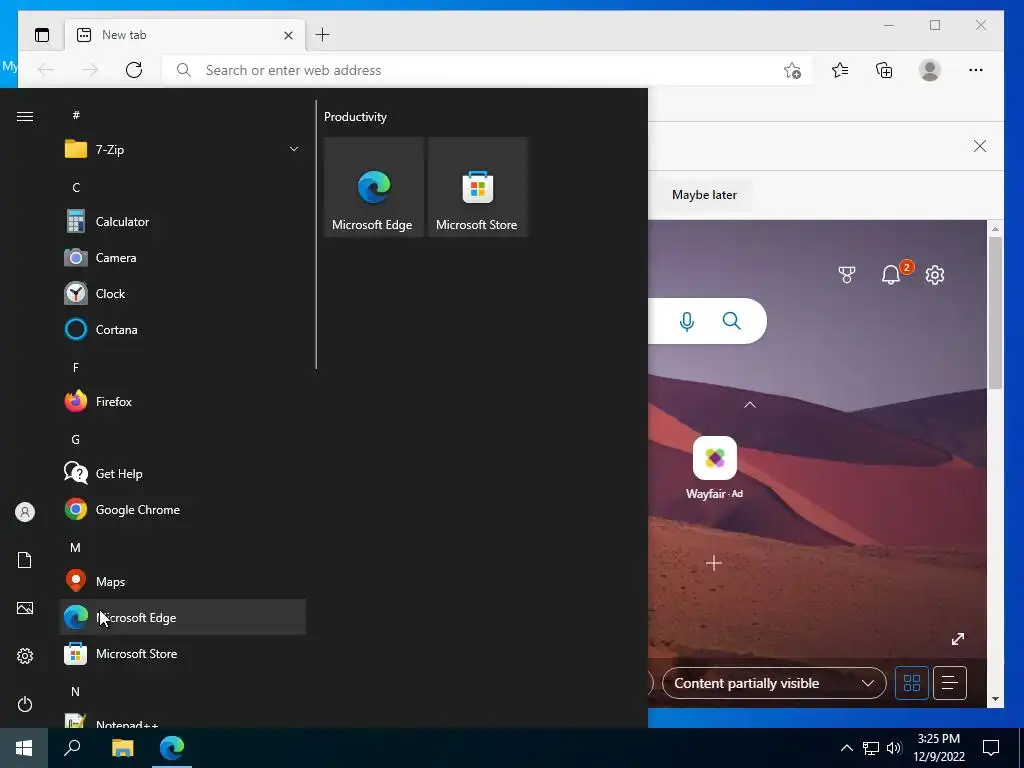Launch Google Chrome from app list
1024x768 pixels.
(x=183, y=509)
